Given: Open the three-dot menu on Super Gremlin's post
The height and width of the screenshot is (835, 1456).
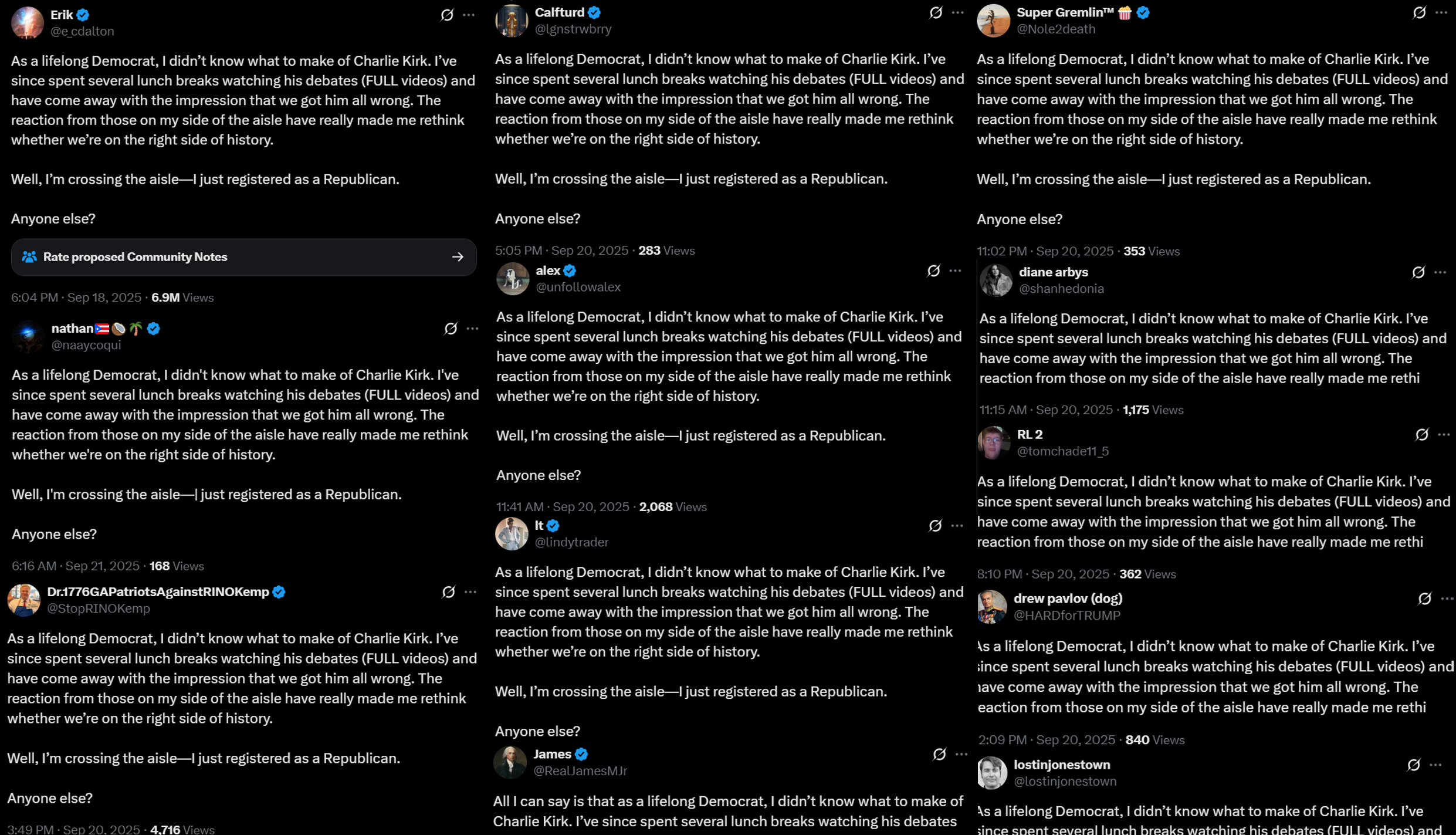Looking at the screenshot, I should tap(1441, 12).
